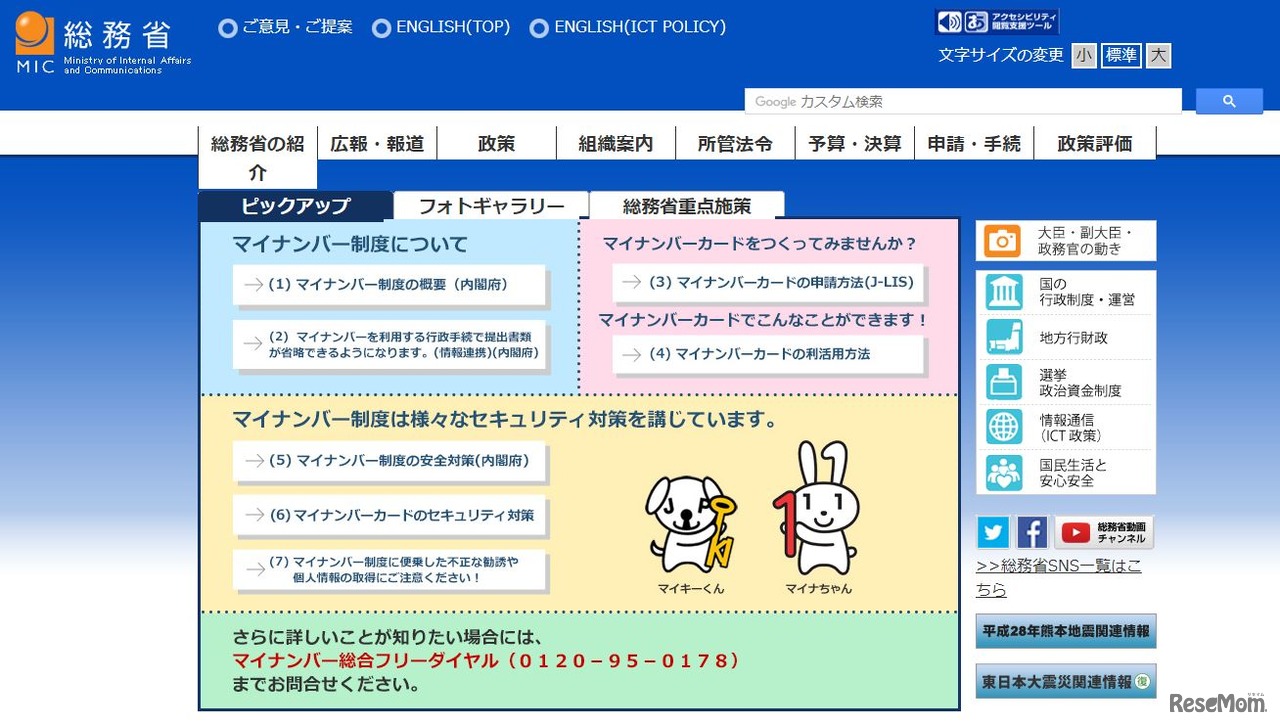Click the family icon for 国民生活と安心安全
This screenshot has width=1280, height=726.
click(x=1003, y=470)
